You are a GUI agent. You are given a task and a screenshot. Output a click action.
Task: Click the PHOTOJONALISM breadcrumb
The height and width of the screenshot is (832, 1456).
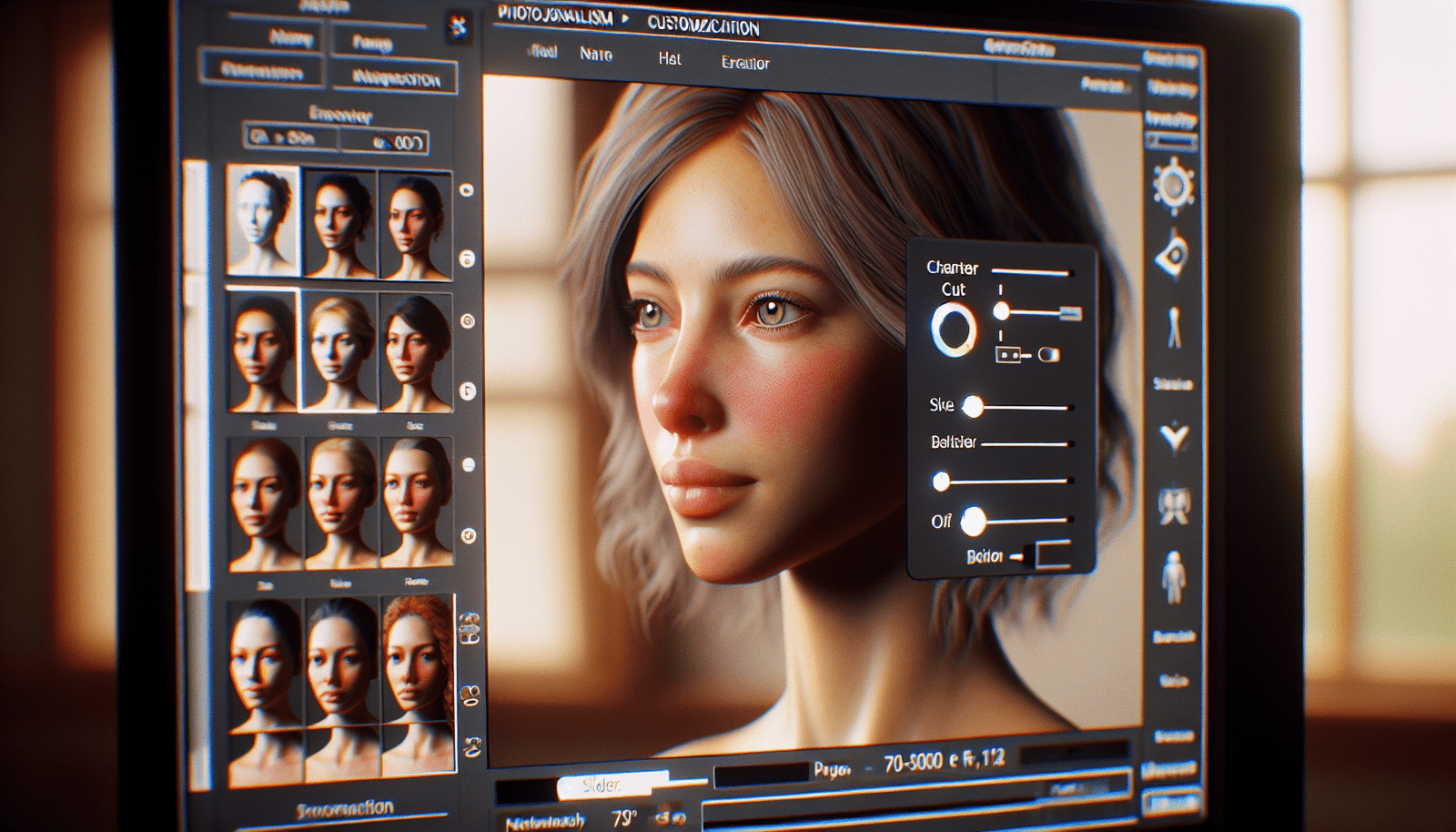coord(555,15)
